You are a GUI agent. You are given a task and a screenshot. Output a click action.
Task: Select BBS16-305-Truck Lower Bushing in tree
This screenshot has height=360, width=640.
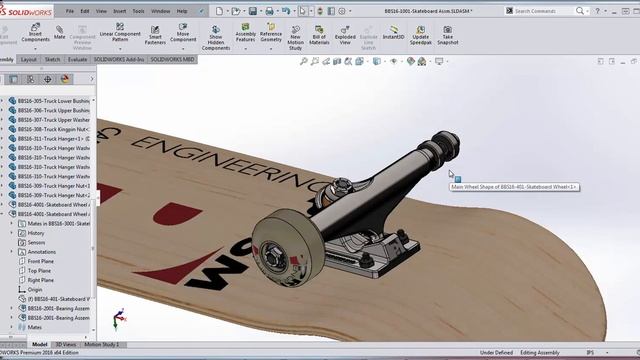tap(49, 101)
